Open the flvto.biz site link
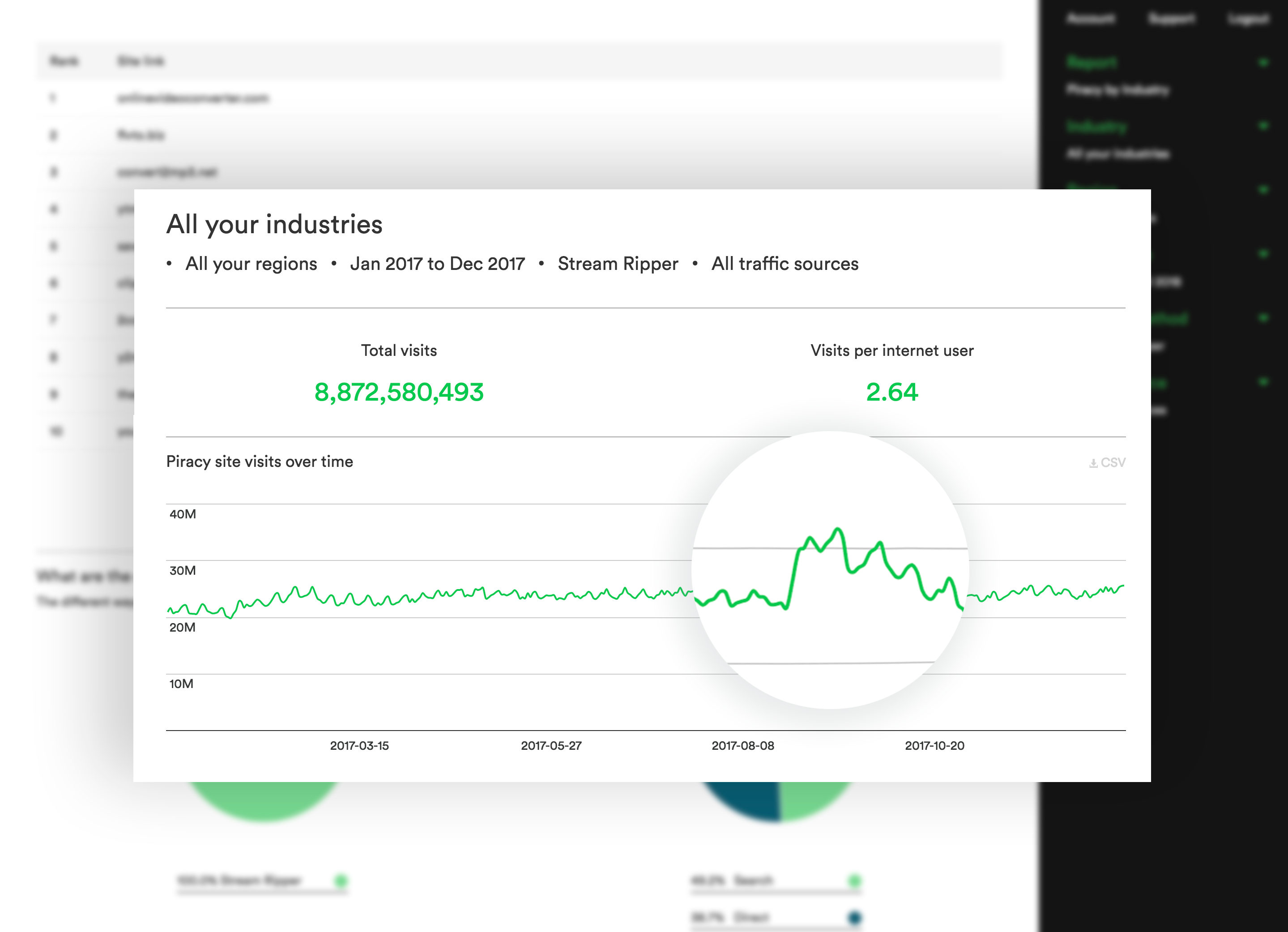Viewport: 1288px width, 932px height. (x=141, y=135)
